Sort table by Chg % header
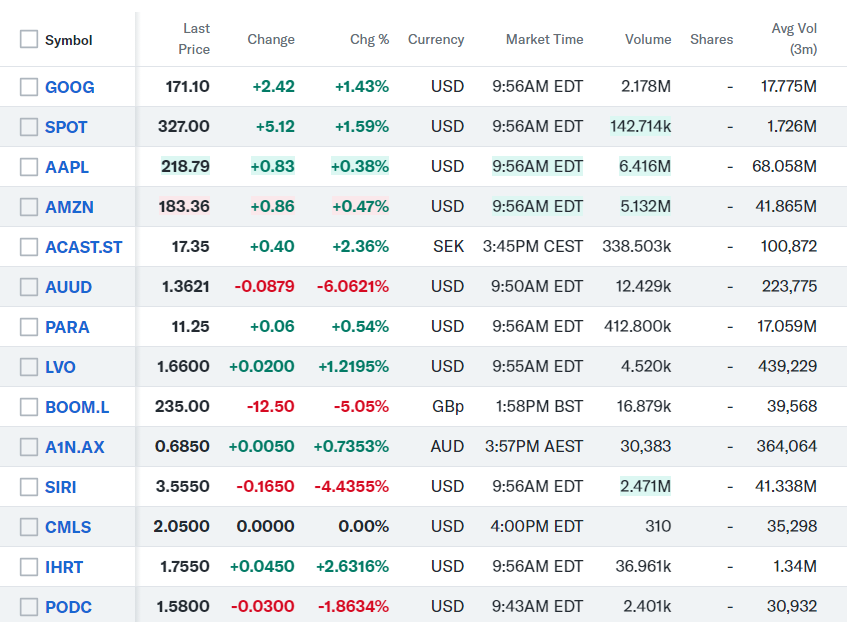 (369, 40)
